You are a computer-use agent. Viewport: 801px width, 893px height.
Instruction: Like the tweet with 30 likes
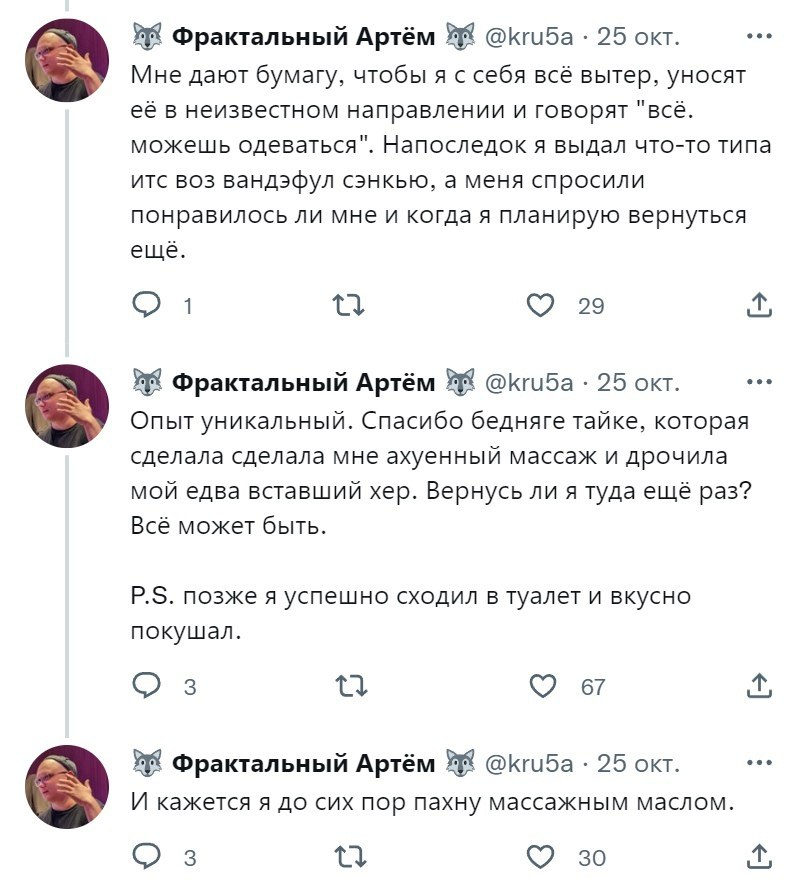coord(541,857)
